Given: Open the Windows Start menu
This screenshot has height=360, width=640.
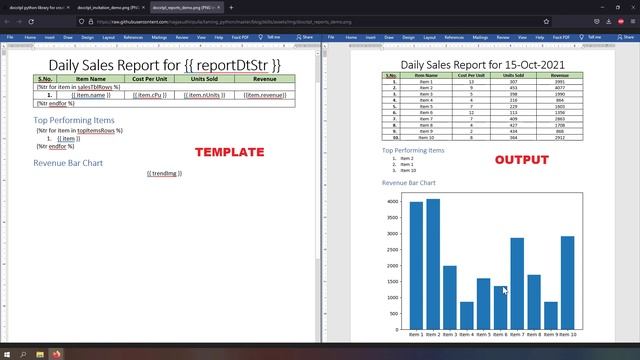Looking at the screenshot, I should [x=7, y=354].
